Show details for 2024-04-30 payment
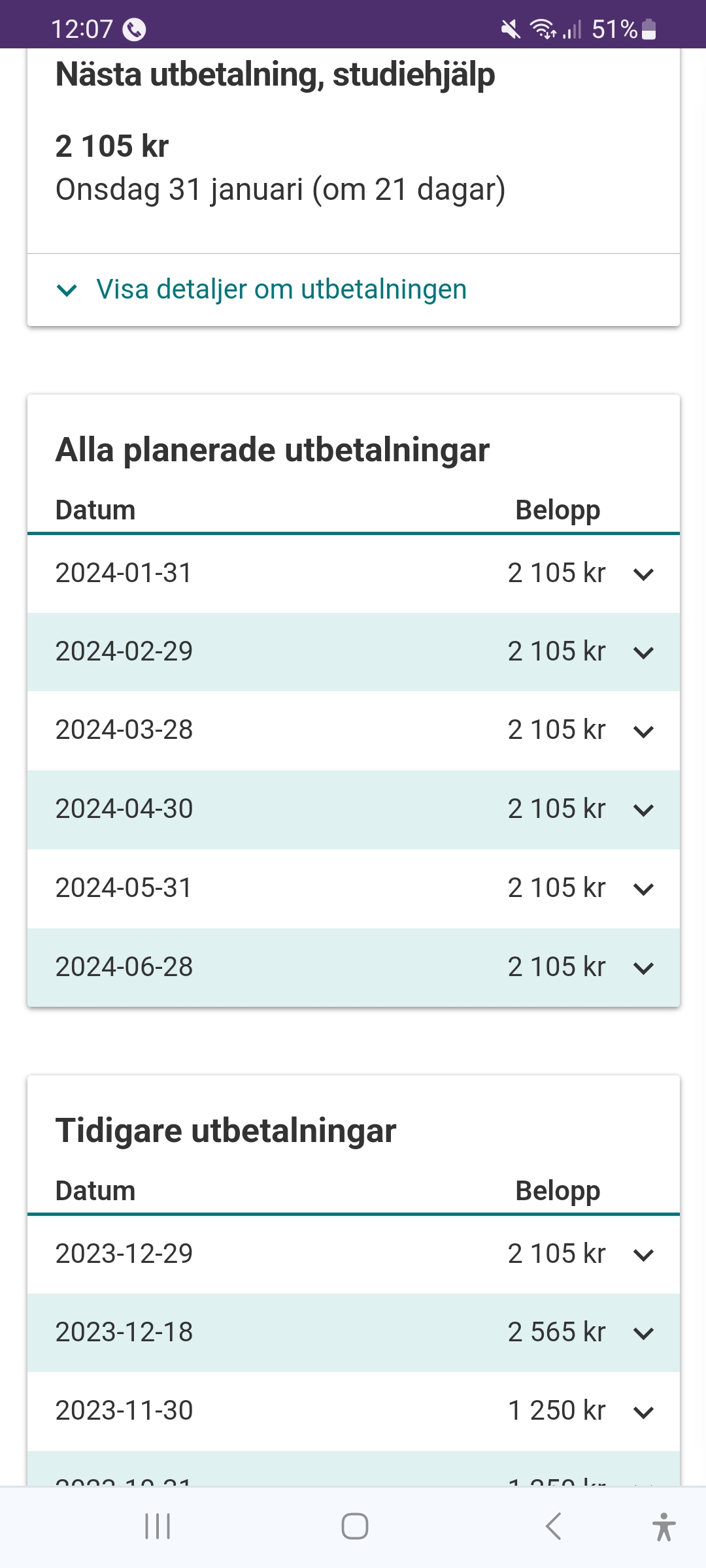Screen dimensions: 706x1568 click(643, 810)
